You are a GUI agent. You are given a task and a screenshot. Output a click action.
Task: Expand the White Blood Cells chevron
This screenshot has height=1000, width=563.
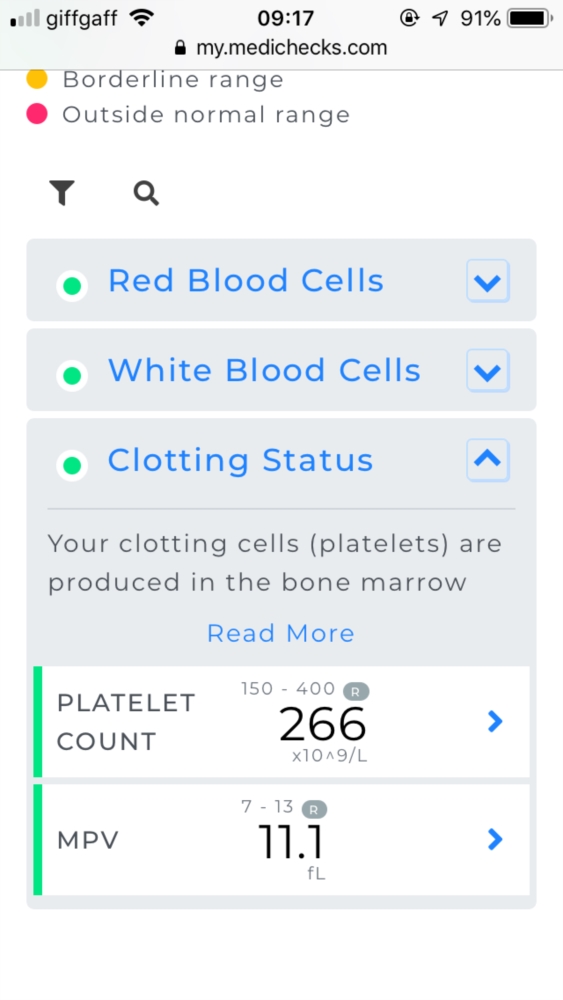pyautogui.click(x=488, y=371)
